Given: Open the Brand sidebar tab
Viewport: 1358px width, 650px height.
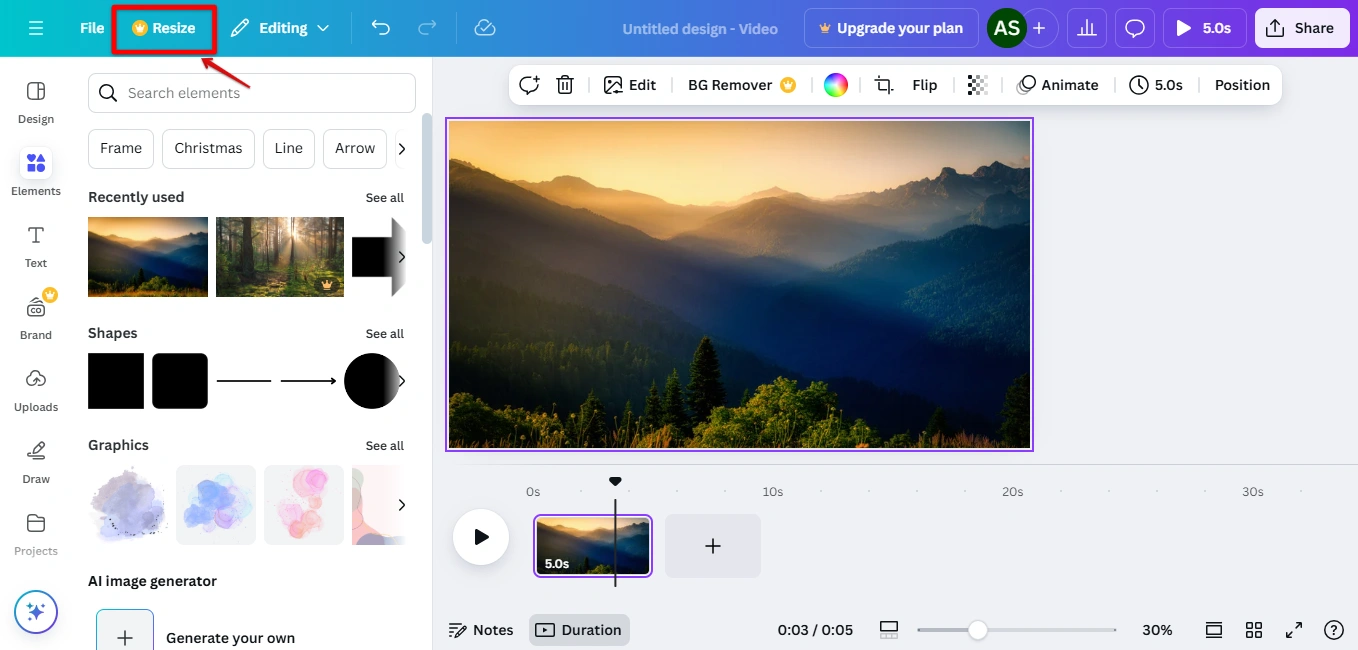Looking at the screenshot, I should [36, 317].
